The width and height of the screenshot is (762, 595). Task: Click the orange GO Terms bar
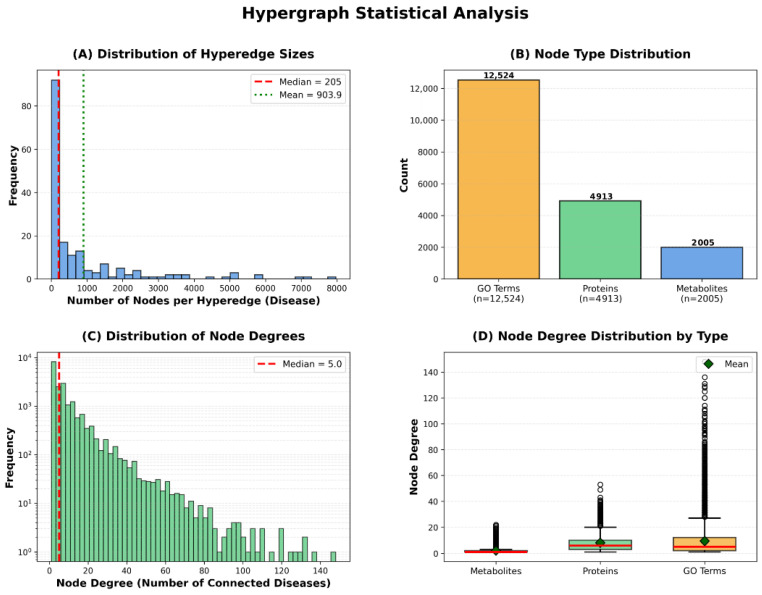click(499, 179)
